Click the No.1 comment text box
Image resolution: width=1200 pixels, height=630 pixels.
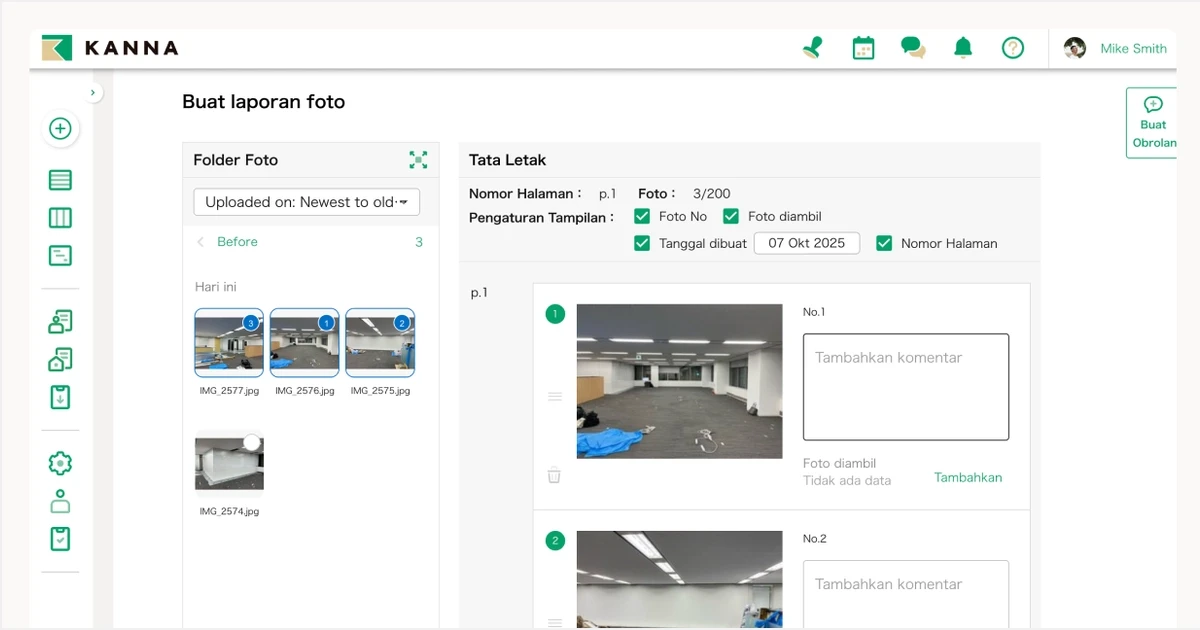coord(906,387)
